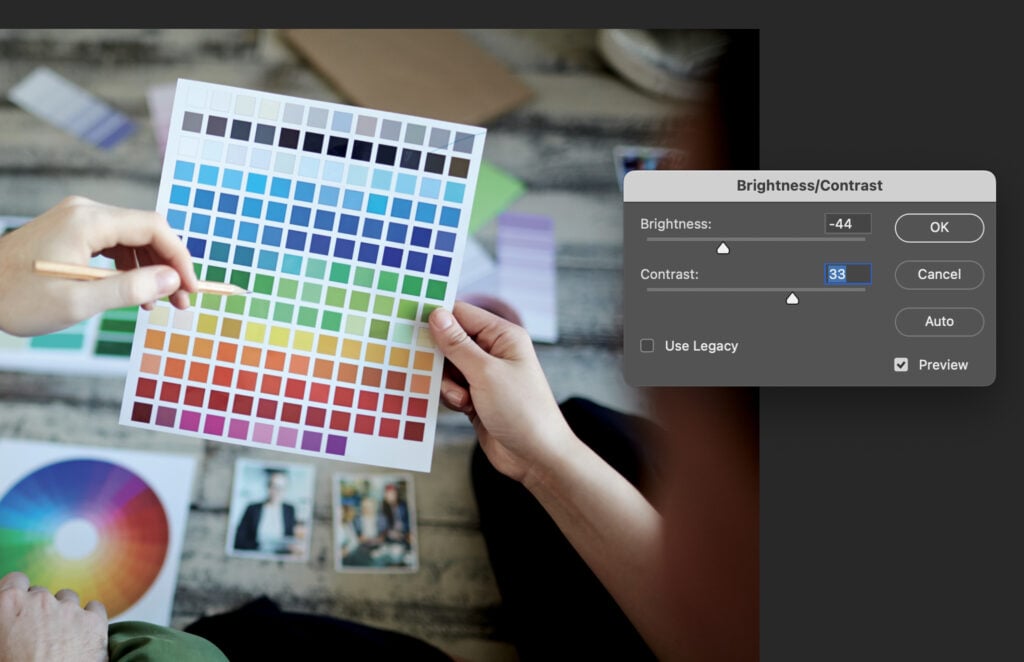Select the Brightness value field showing -44
1024x662 pixels.
pos(849,223)
